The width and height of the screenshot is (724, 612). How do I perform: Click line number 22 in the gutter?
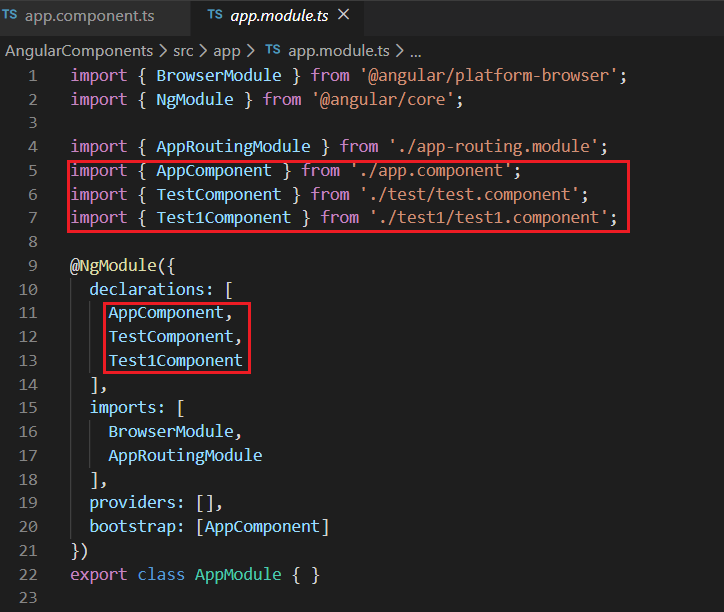click(28, 574)
